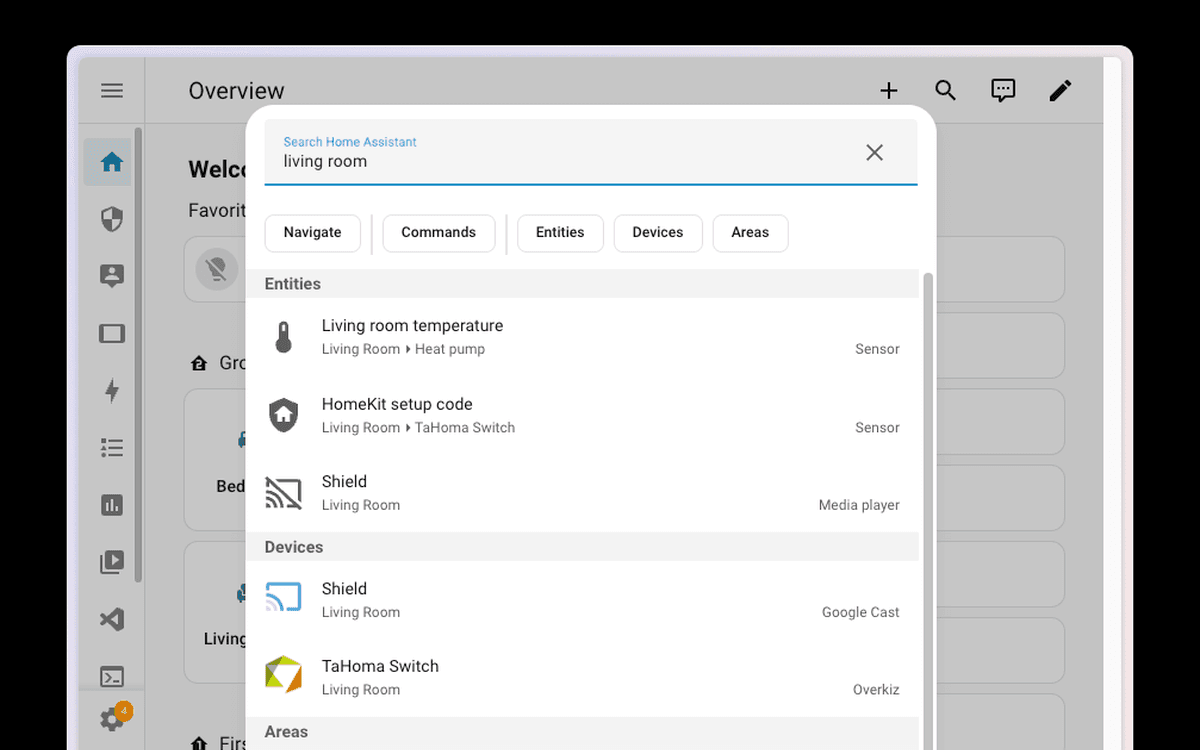
Task: Open the History chart sidebar icon
Action: click(112, 505)
